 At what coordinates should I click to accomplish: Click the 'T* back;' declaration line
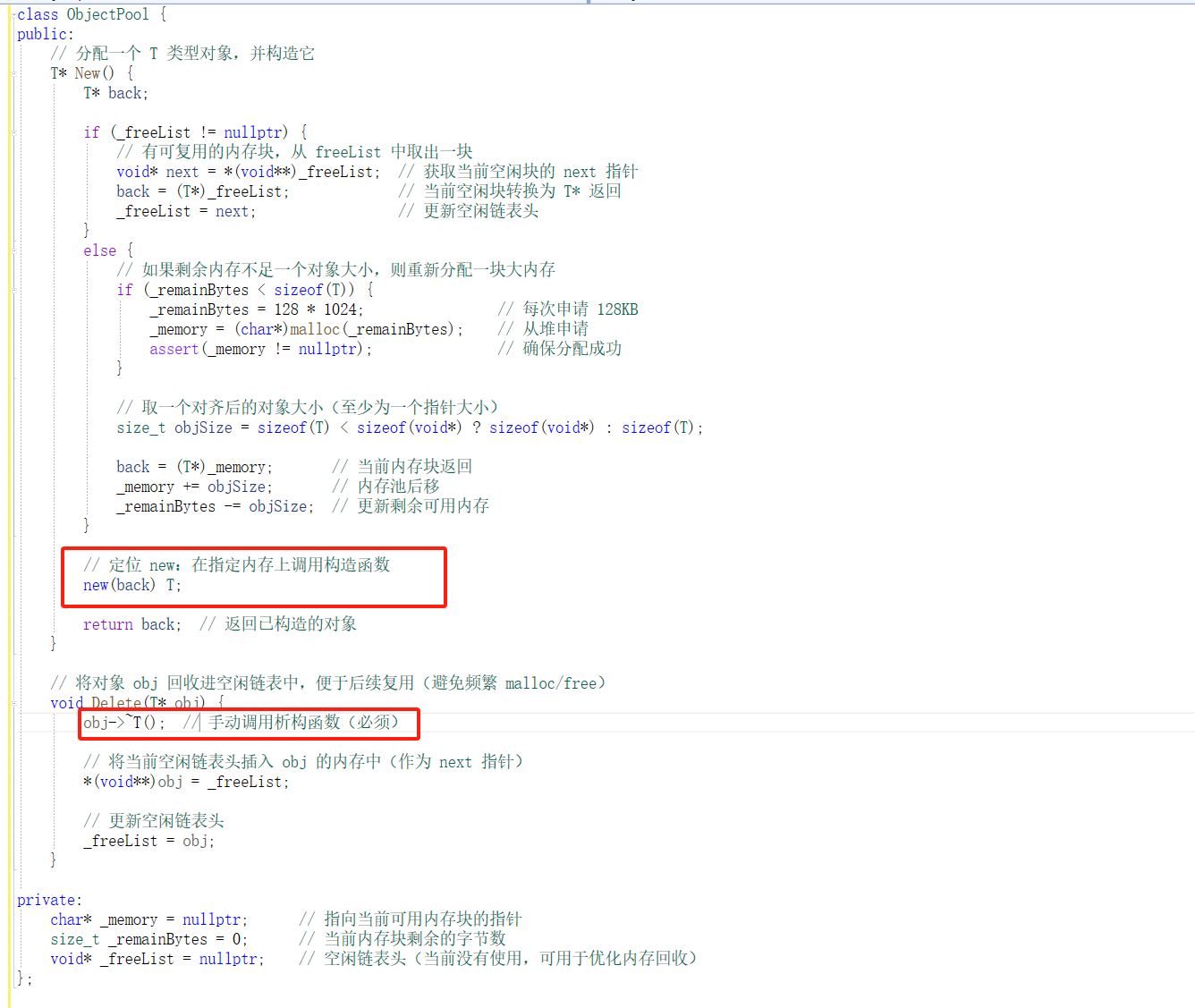point(116,93)
